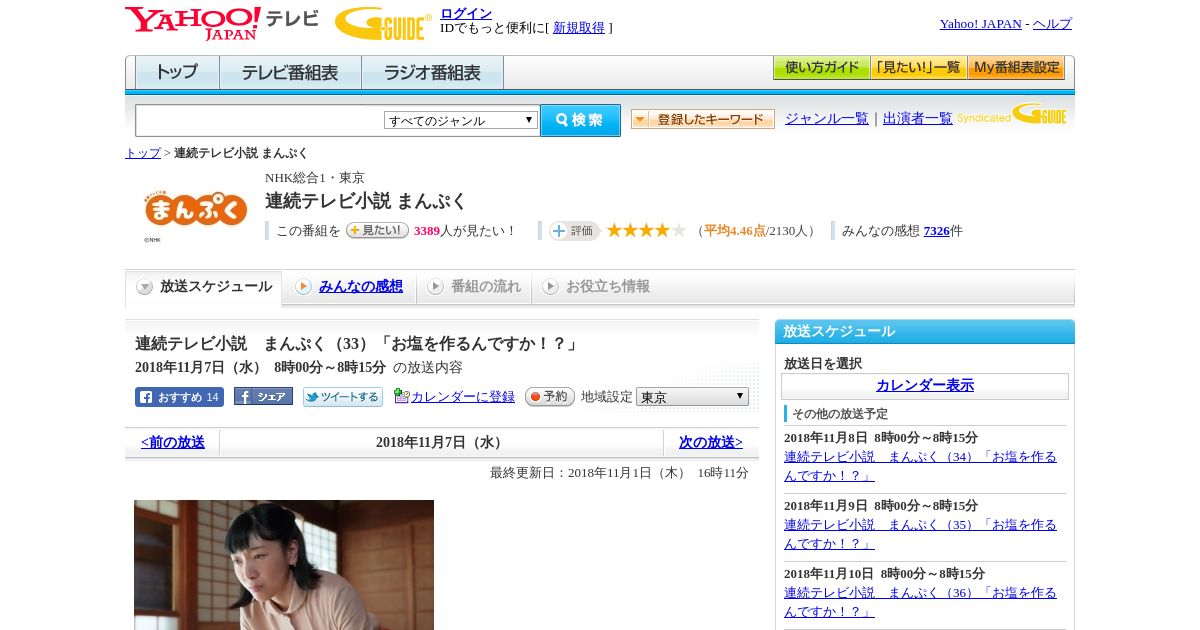This screenshot has height=630, width=1200.
Task: Open the カレンダー表示 link
Action: 925,386
